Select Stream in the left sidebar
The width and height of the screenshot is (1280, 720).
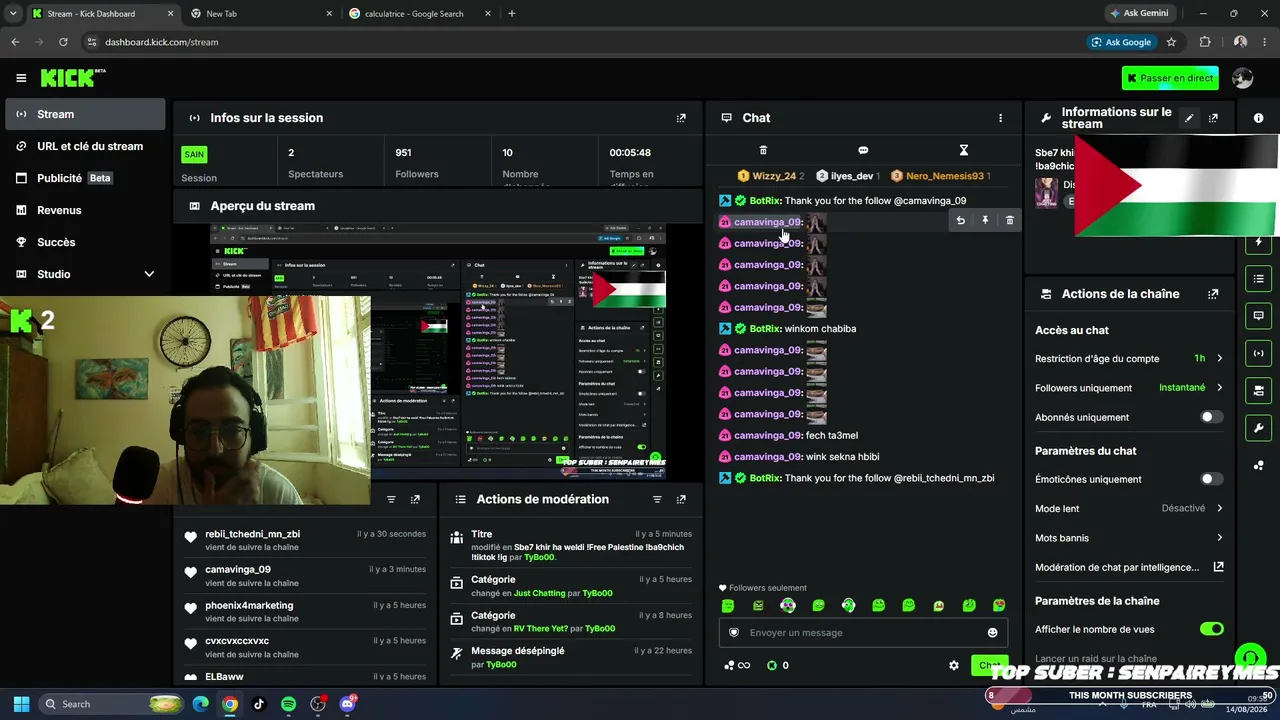point(85,114)
